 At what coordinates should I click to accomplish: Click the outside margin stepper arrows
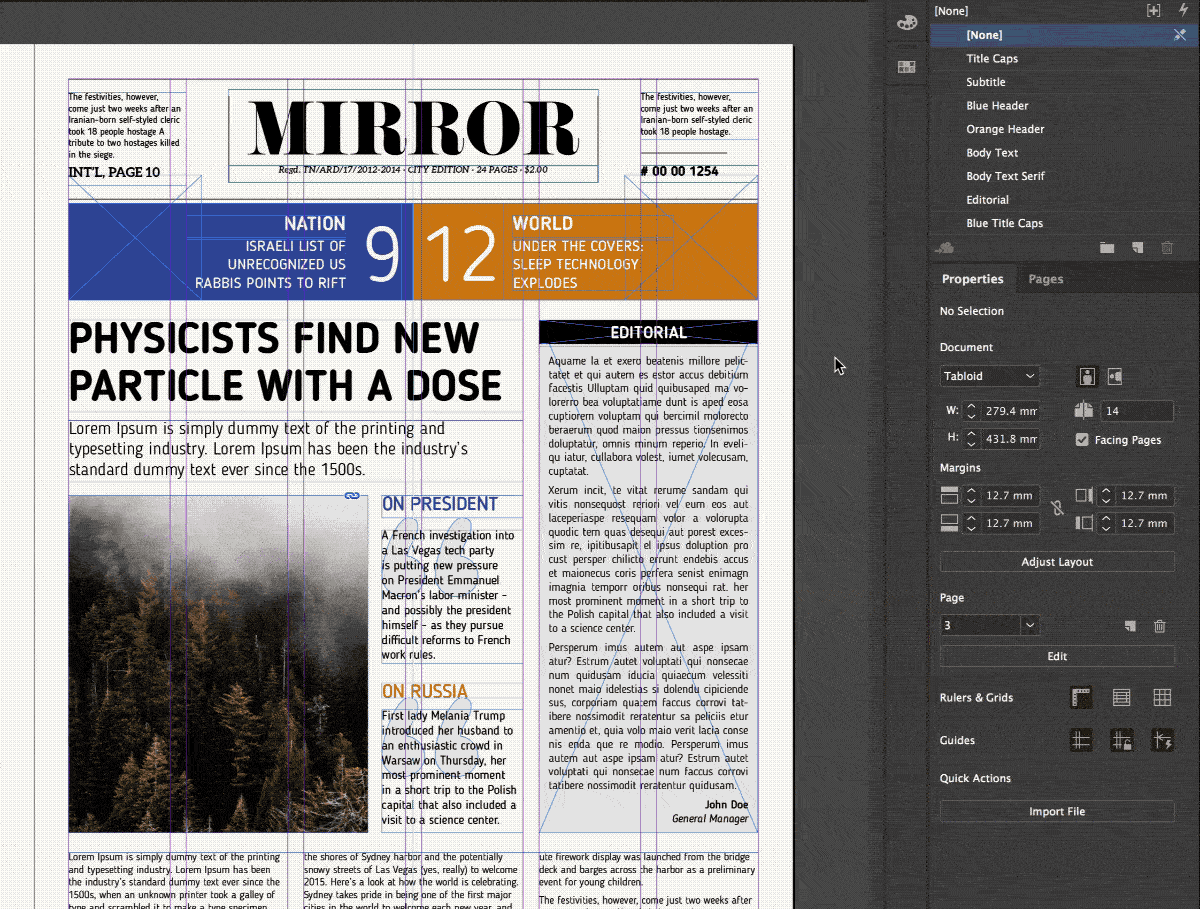[x=1106, y=523]
